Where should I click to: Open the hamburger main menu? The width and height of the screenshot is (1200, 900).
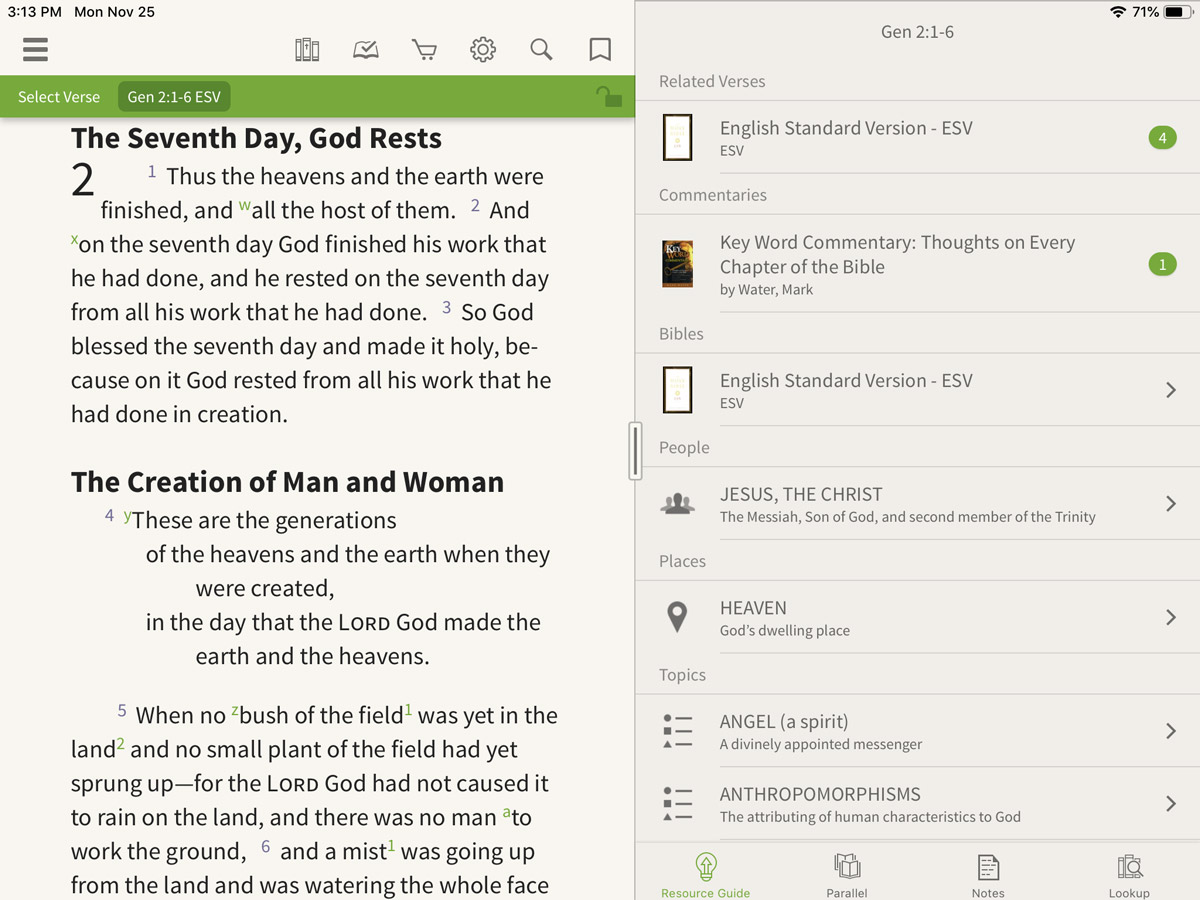point(35,49)
